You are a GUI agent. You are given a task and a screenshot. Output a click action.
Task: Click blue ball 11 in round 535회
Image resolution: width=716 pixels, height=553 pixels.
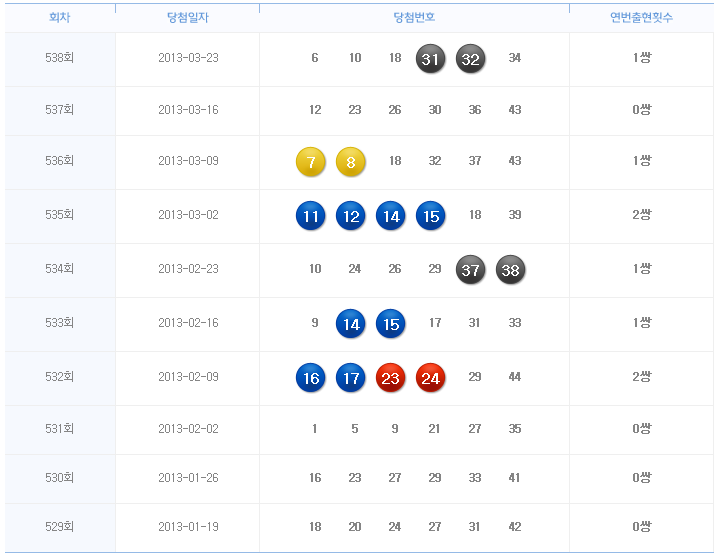click(x=311, y=215)
